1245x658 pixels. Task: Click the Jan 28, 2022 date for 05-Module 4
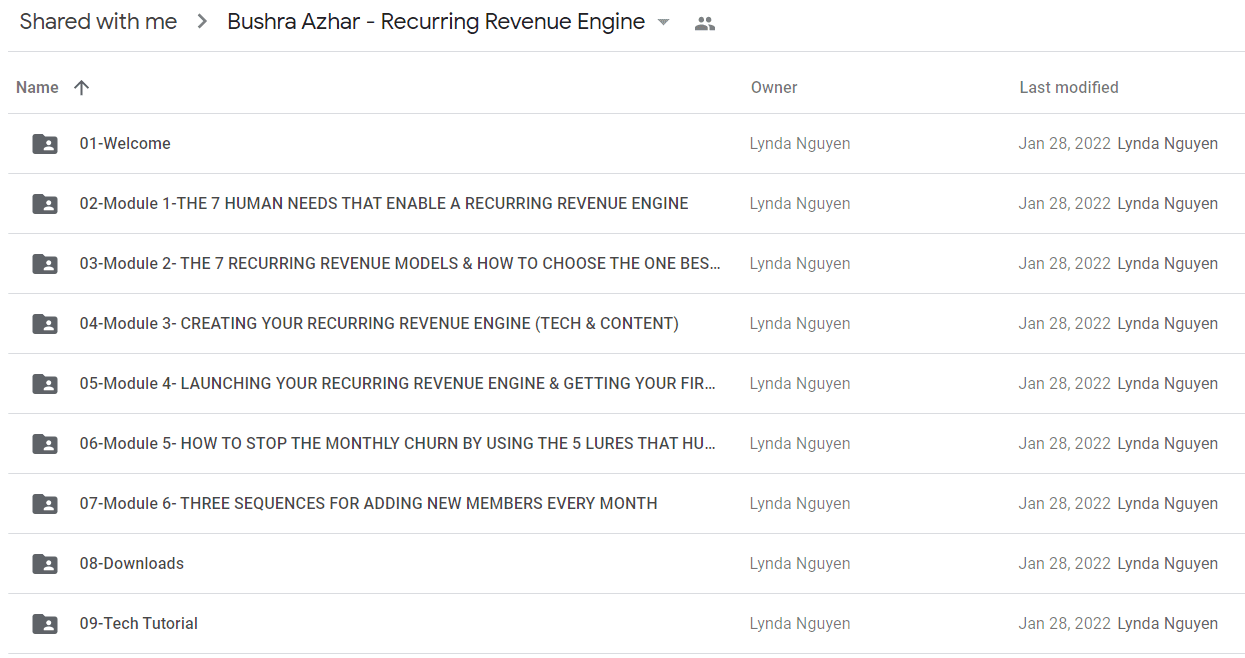[x=1065, y=384]
